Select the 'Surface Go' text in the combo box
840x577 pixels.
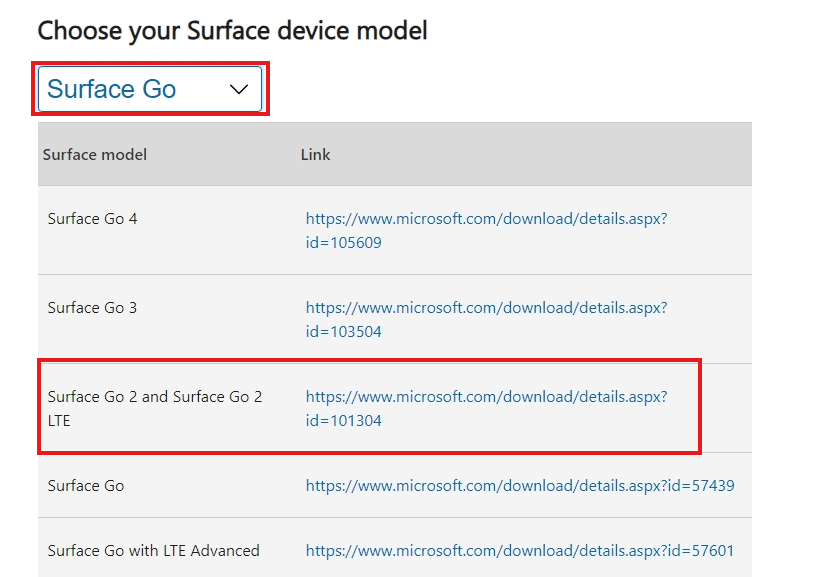111,89
